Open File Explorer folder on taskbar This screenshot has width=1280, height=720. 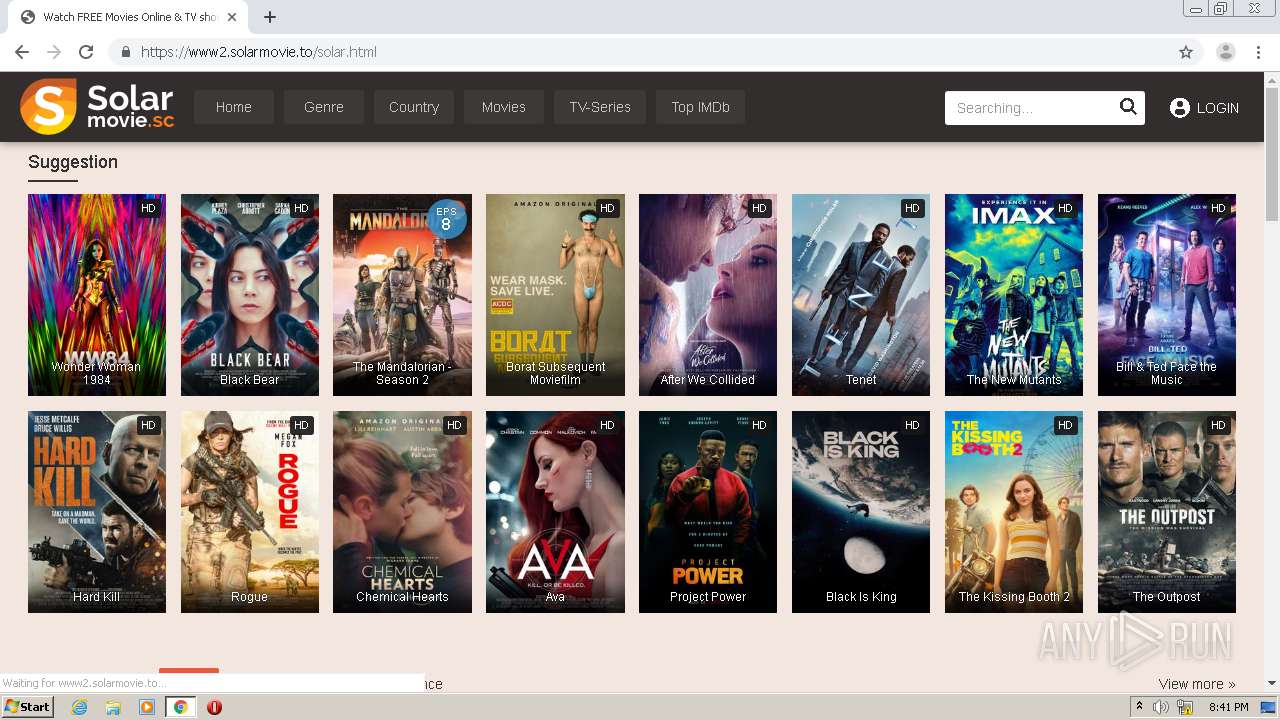click(x=113, y=707)
